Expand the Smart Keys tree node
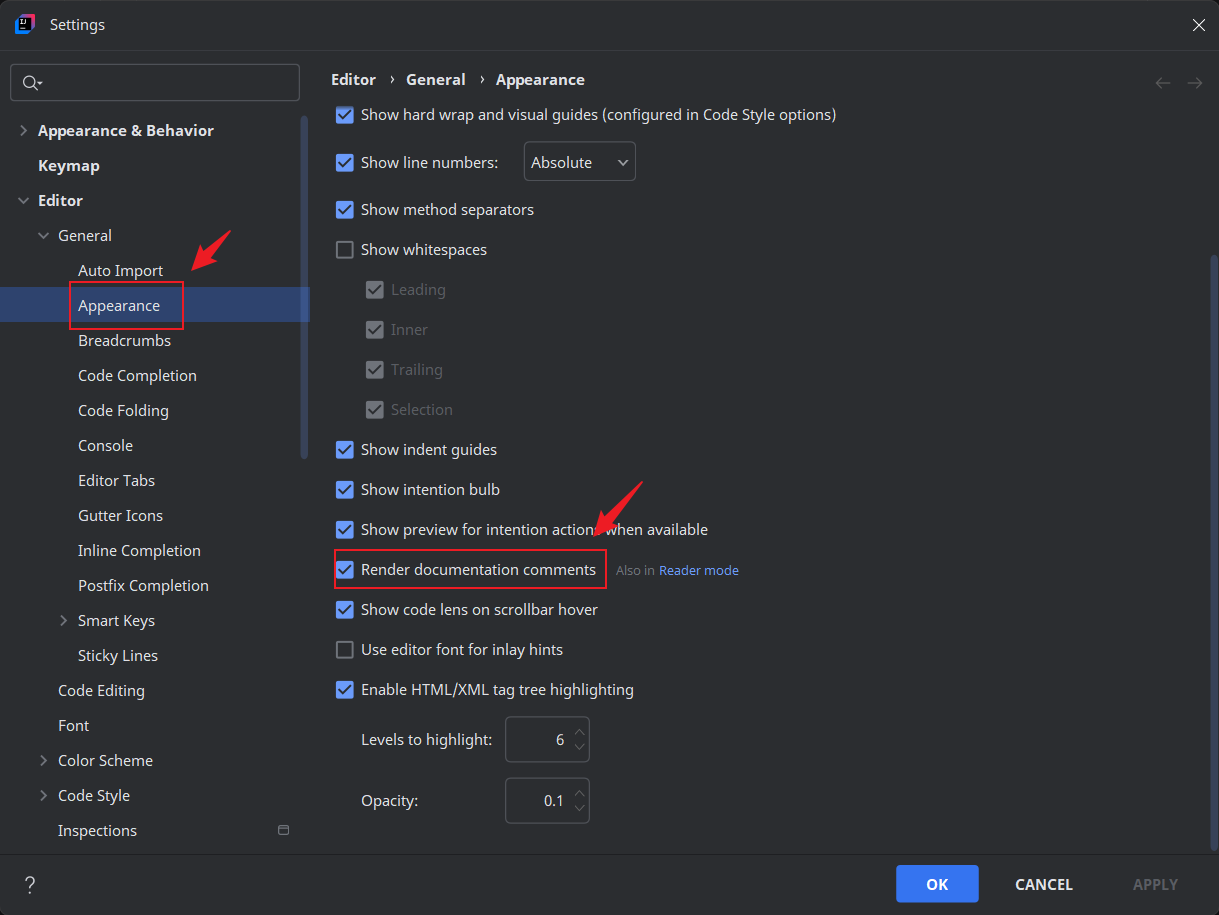 pos(64,621)
